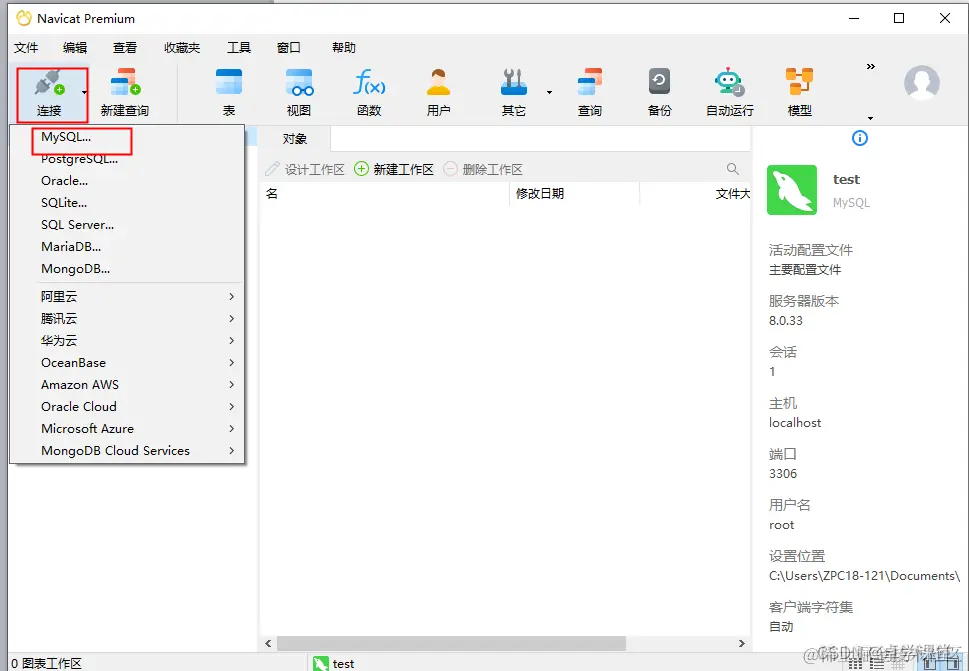
Task: Click 设计工作区 button
Action: coord(305,169)
